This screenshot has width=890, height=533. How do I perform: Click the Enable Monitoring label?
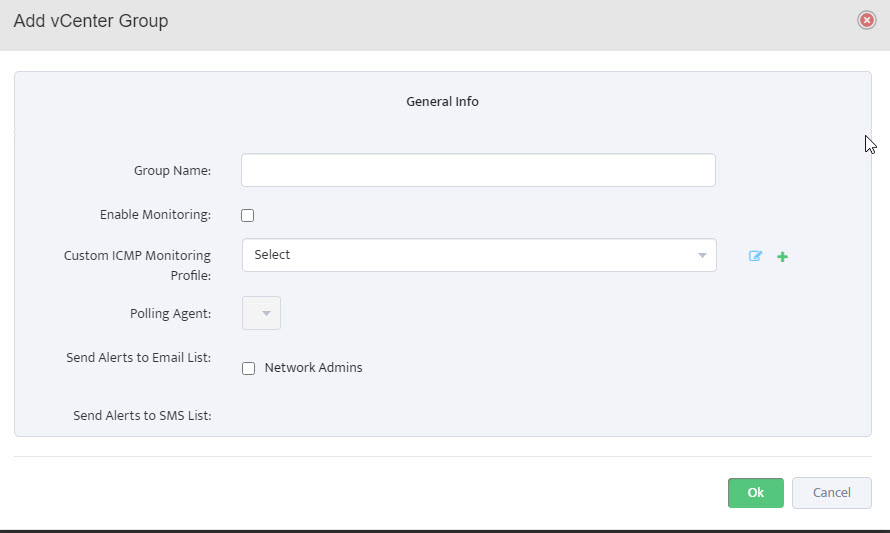[156, 215]
